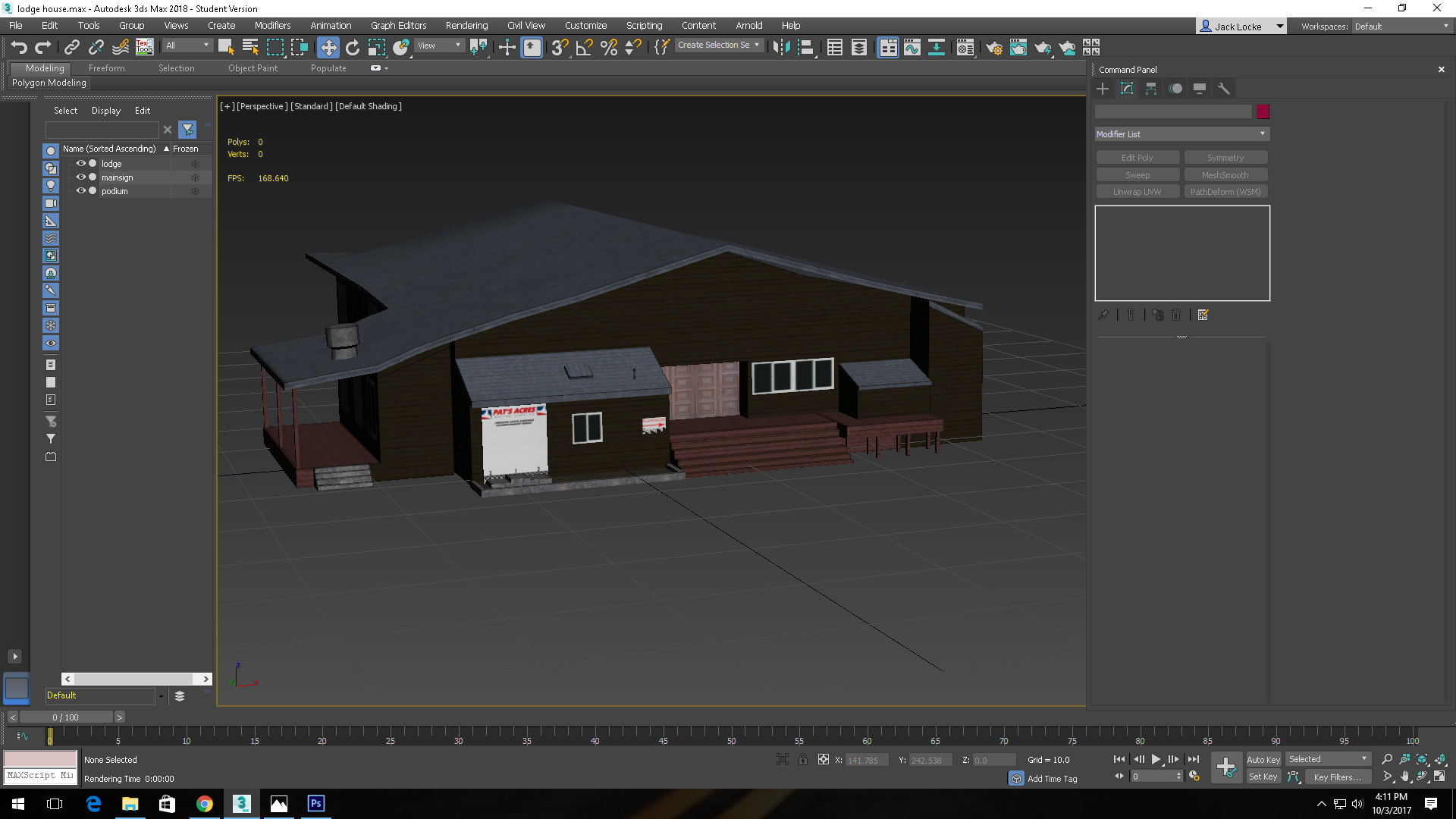
Task: Open the Rendered Frame Window
Action: 1018,47
